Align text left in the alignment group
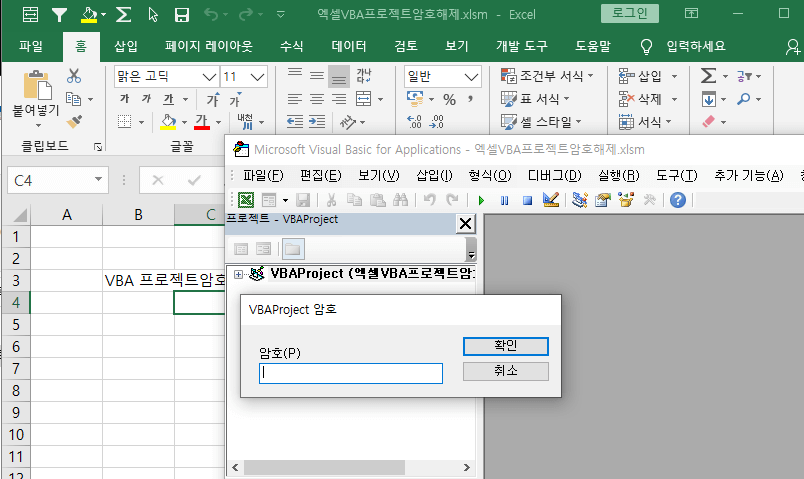This screenshot has width=804, height=479. 294,99
